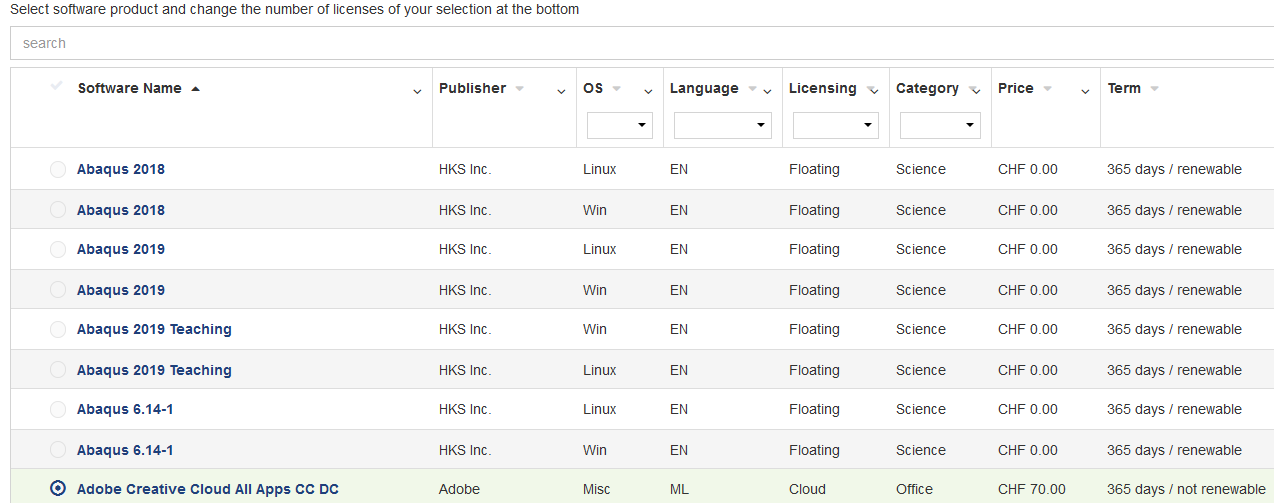Select Adobe Creative Cloud radio button

58,489
